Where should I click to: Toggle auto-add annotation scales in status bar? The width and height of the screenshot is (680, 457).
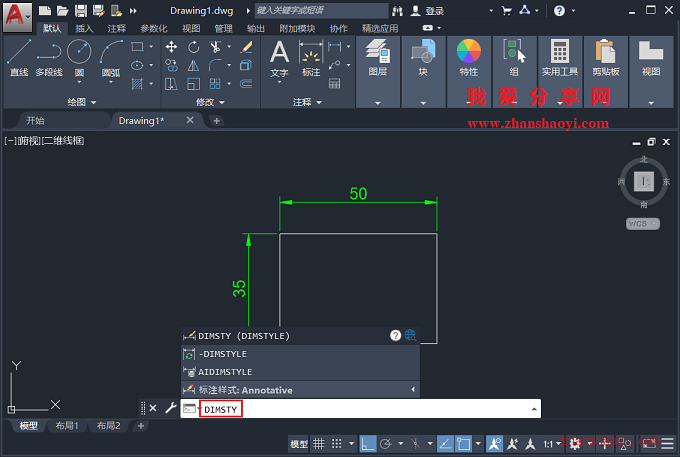click(x=512, y=444)
